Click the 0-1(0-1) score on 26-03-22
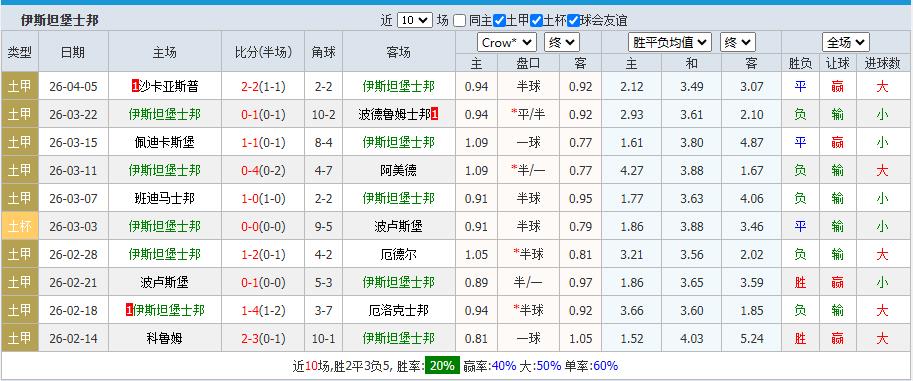913x381 pixels. pos(263,115)
